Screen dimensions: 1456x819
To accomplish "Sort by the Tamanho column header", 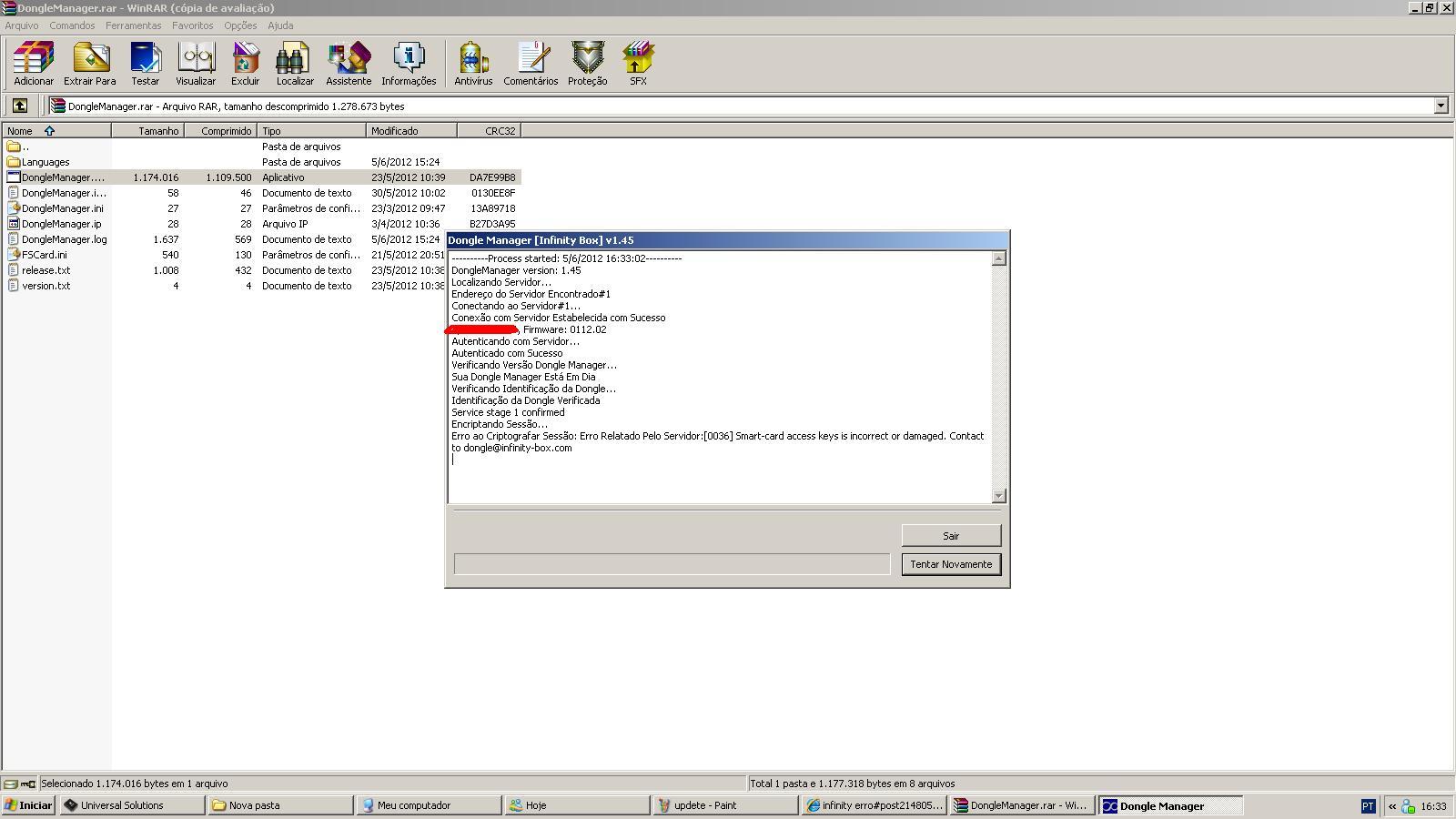I will click(147, 131).
